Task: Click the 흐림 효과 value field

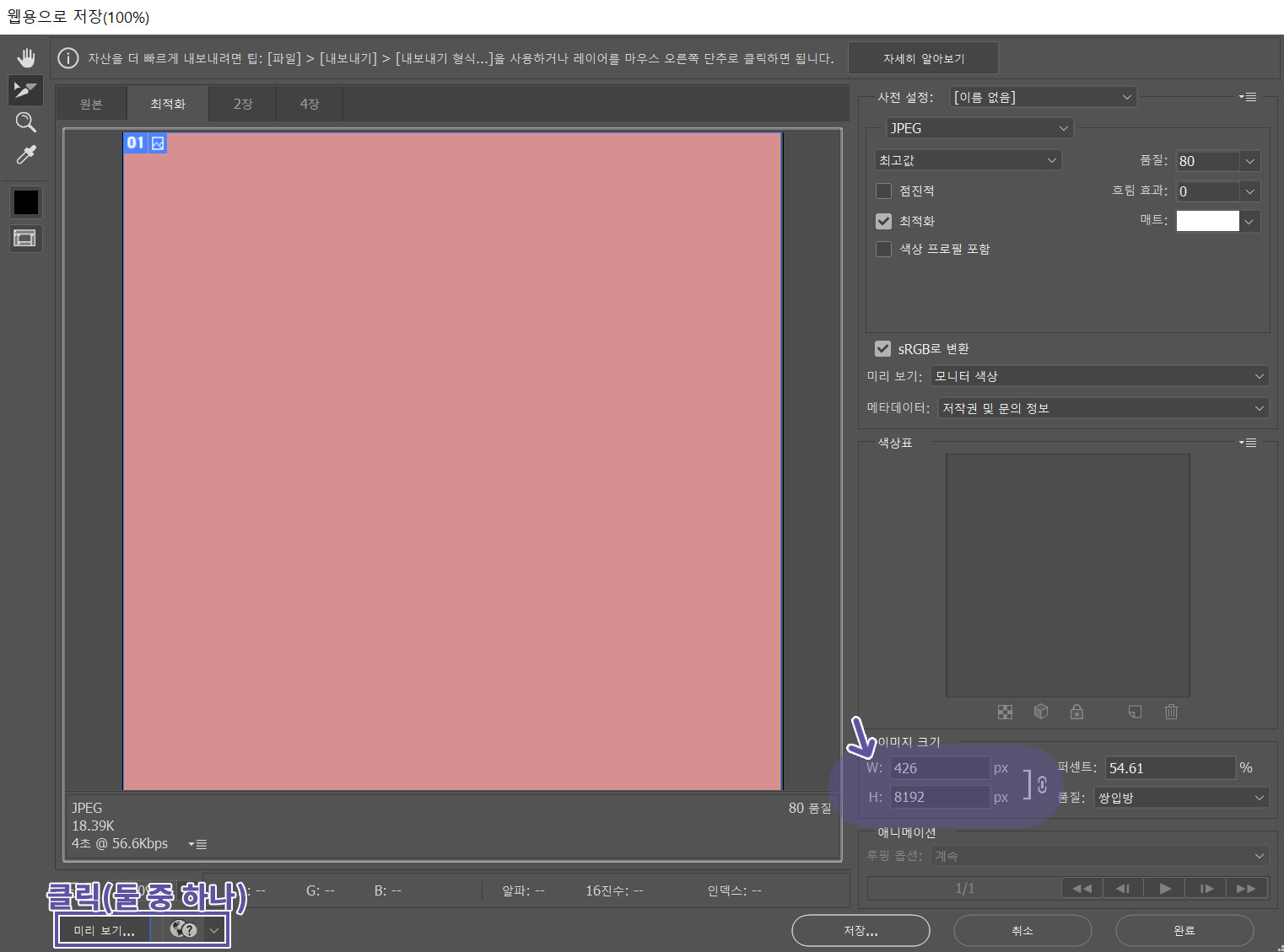Action: click(1208, 191)
